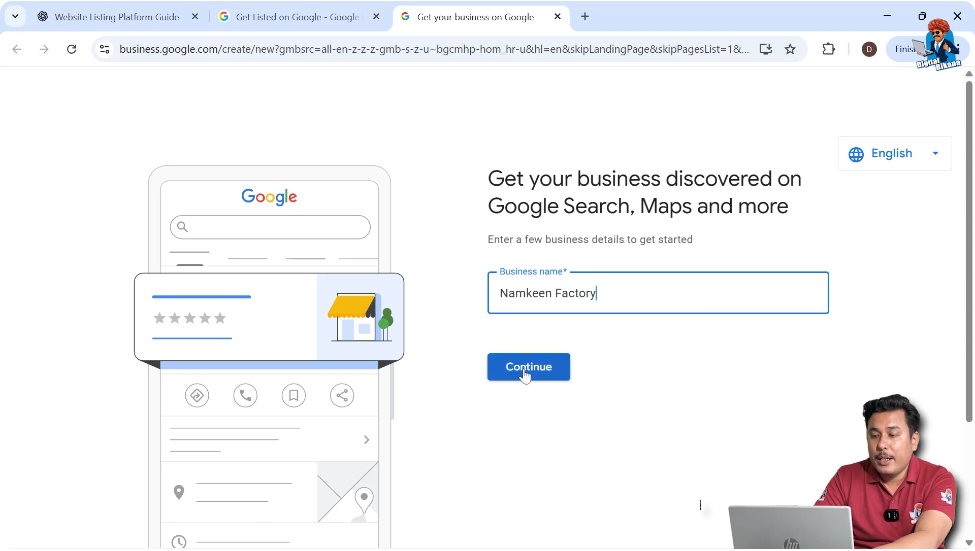Click the phone call icon in illustration

tap(246, 396)
